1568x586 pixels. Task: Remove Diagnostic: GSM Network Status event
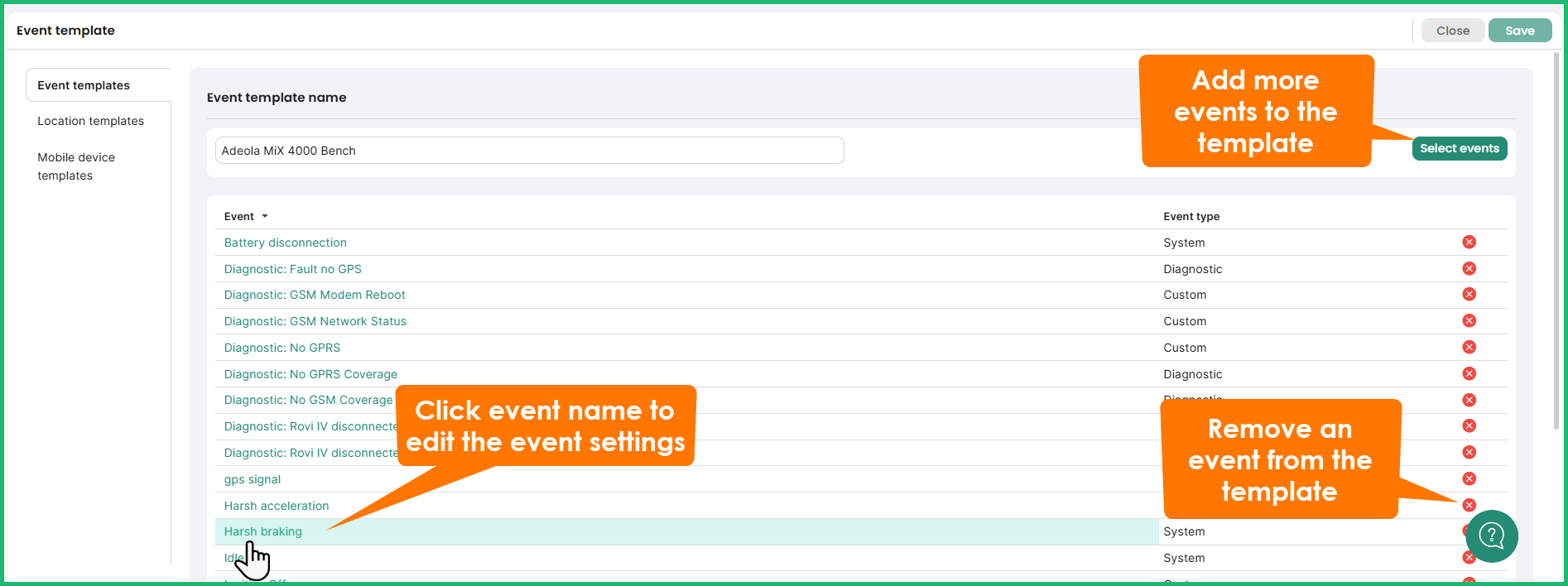pos(1469,320)
